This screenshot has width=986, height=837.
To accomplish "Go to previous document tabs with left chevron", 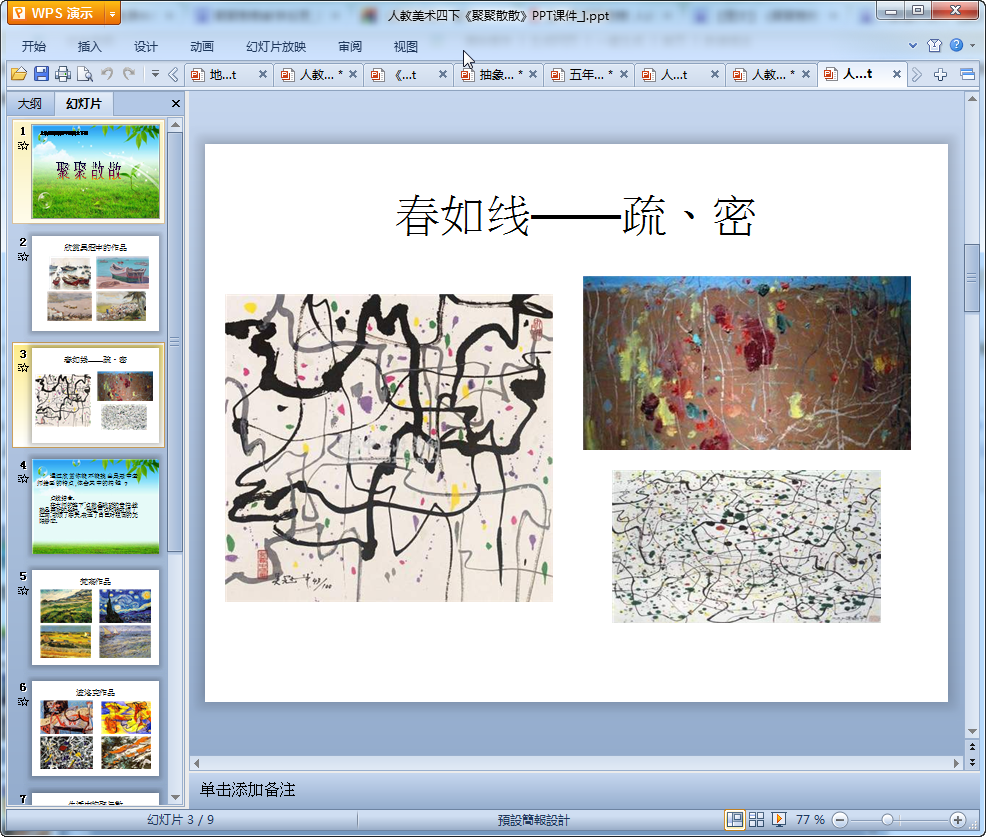I will pos(173,75).
